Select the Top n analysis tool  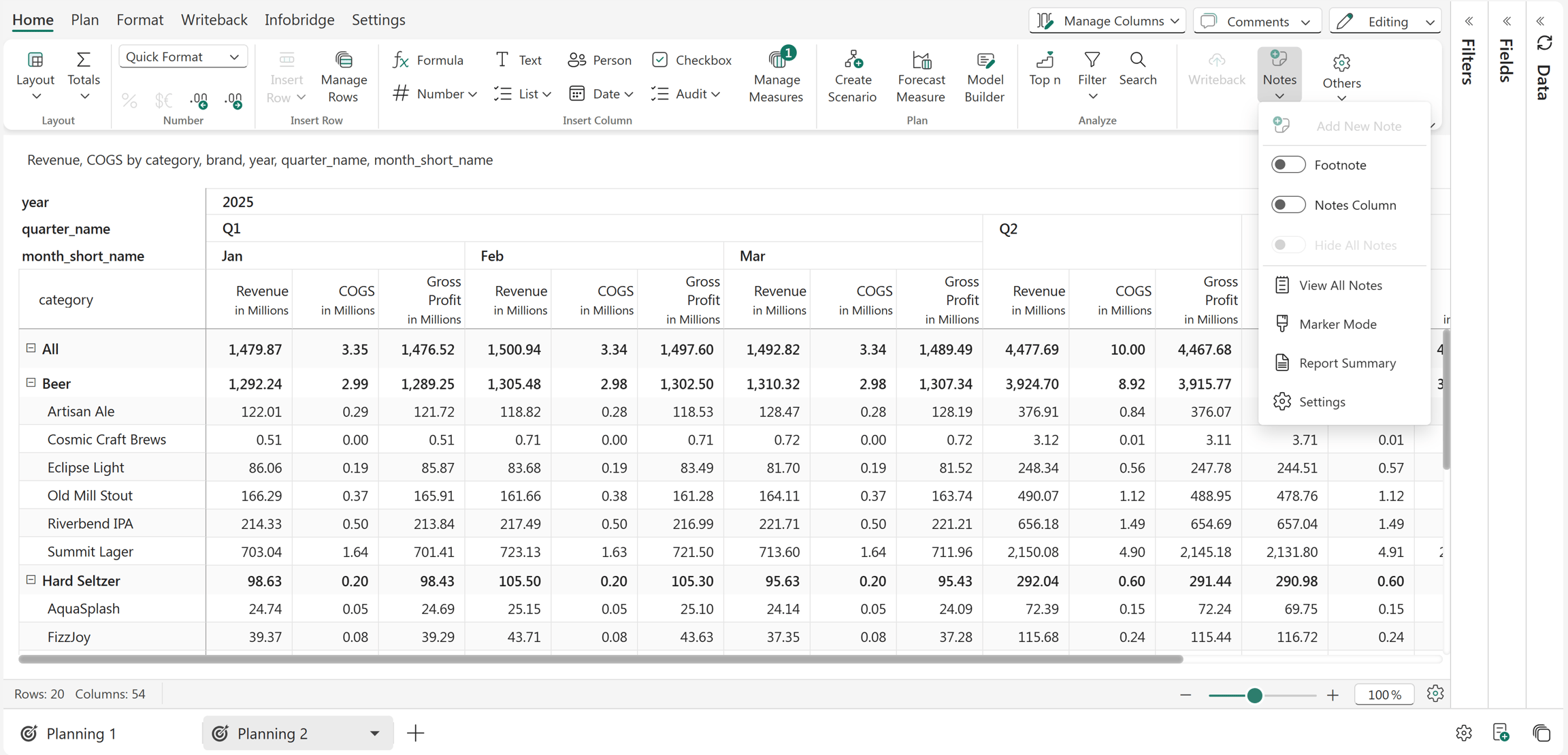[x=1045, y=69]
